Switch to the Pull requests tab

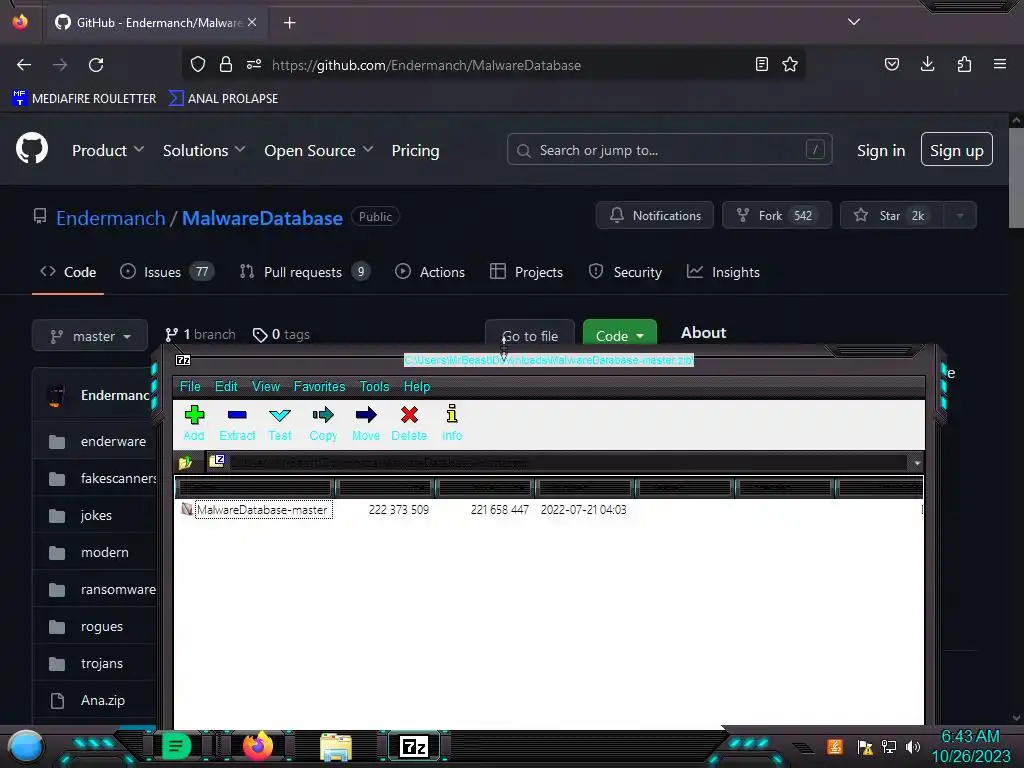[x=305, y=272]
